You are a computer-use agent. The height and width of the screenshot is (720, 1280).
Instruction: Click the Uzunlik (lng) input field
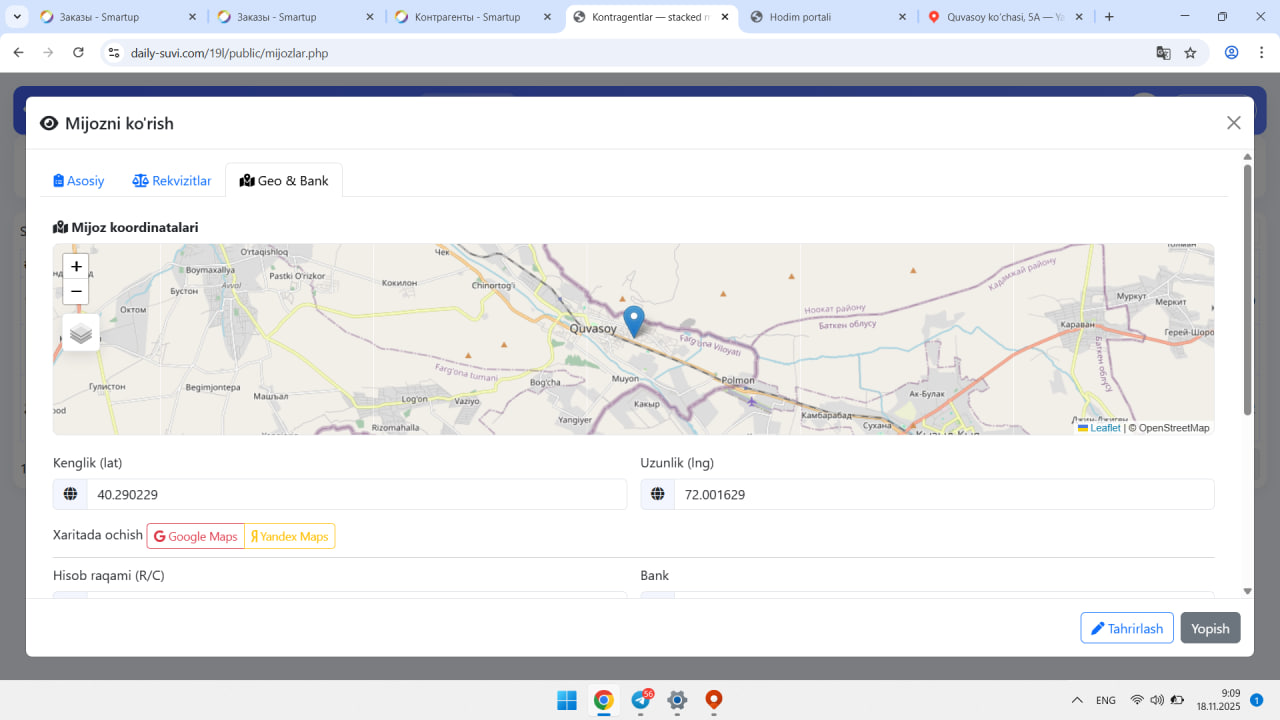[943, 495]
